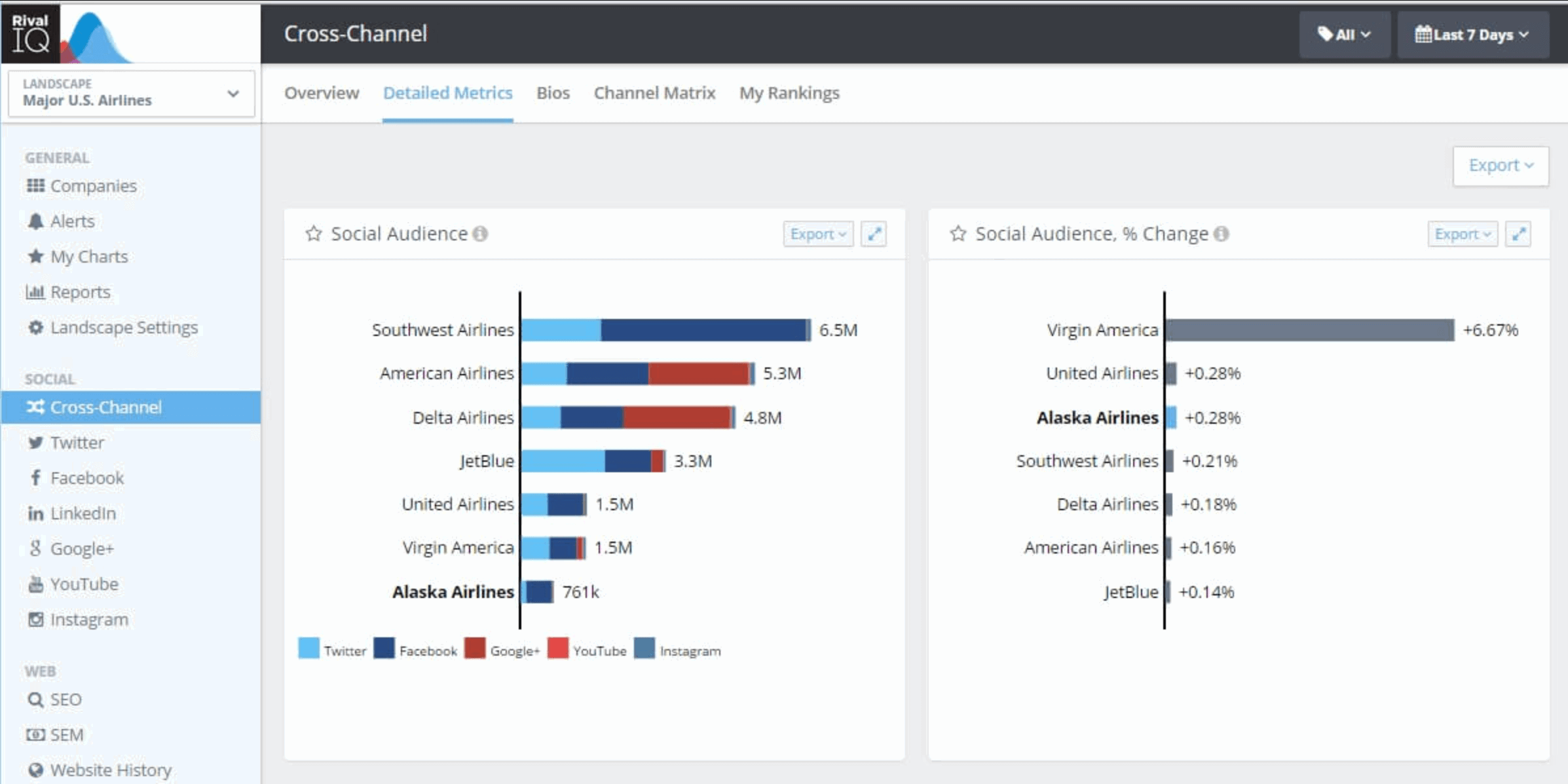Open the Bios tab
Viewport: 1568px width, 784px height.
click(x=553, y=93)
